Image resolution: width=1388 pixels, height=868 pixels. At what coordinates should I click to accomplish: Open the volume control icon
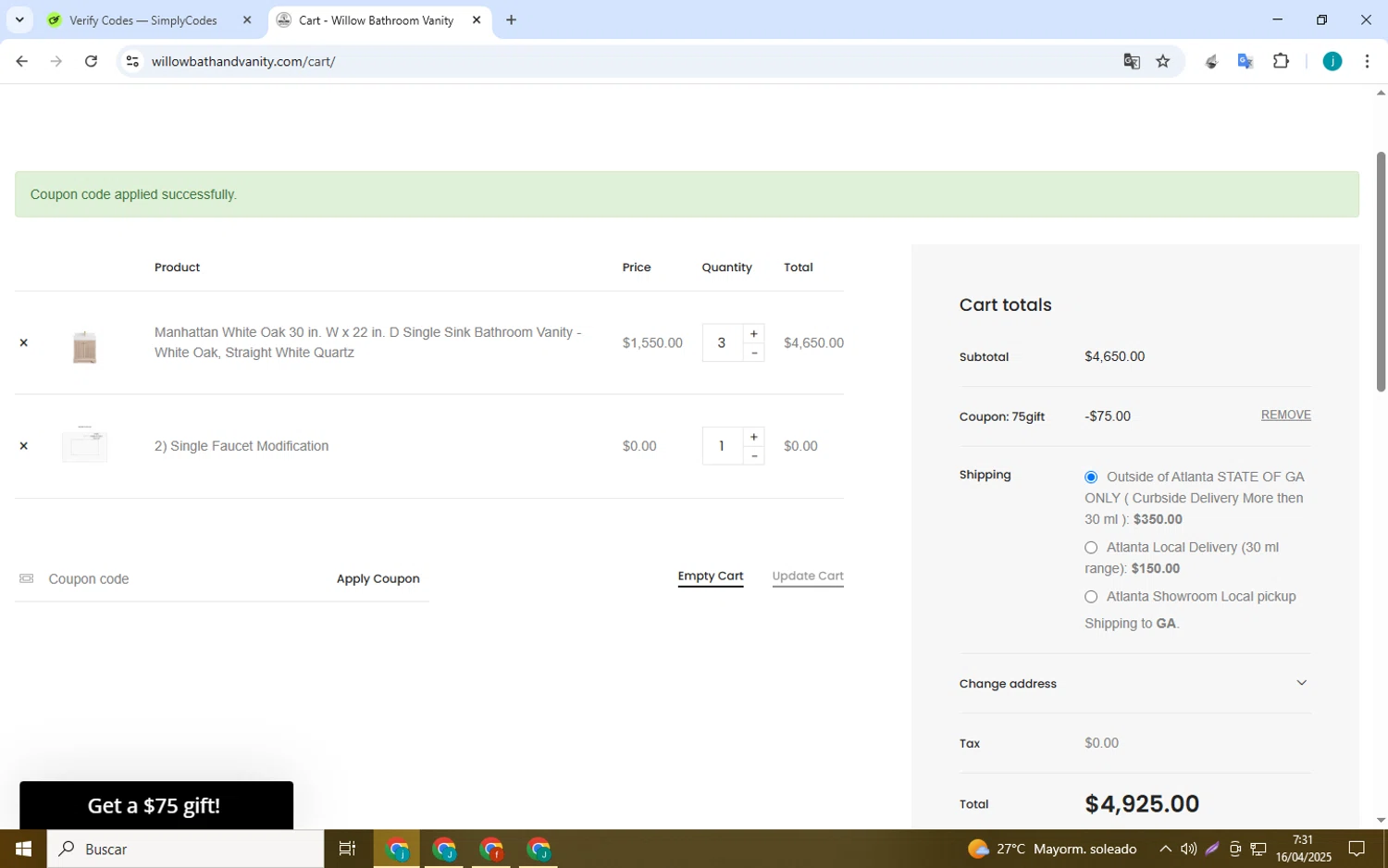1188,849
